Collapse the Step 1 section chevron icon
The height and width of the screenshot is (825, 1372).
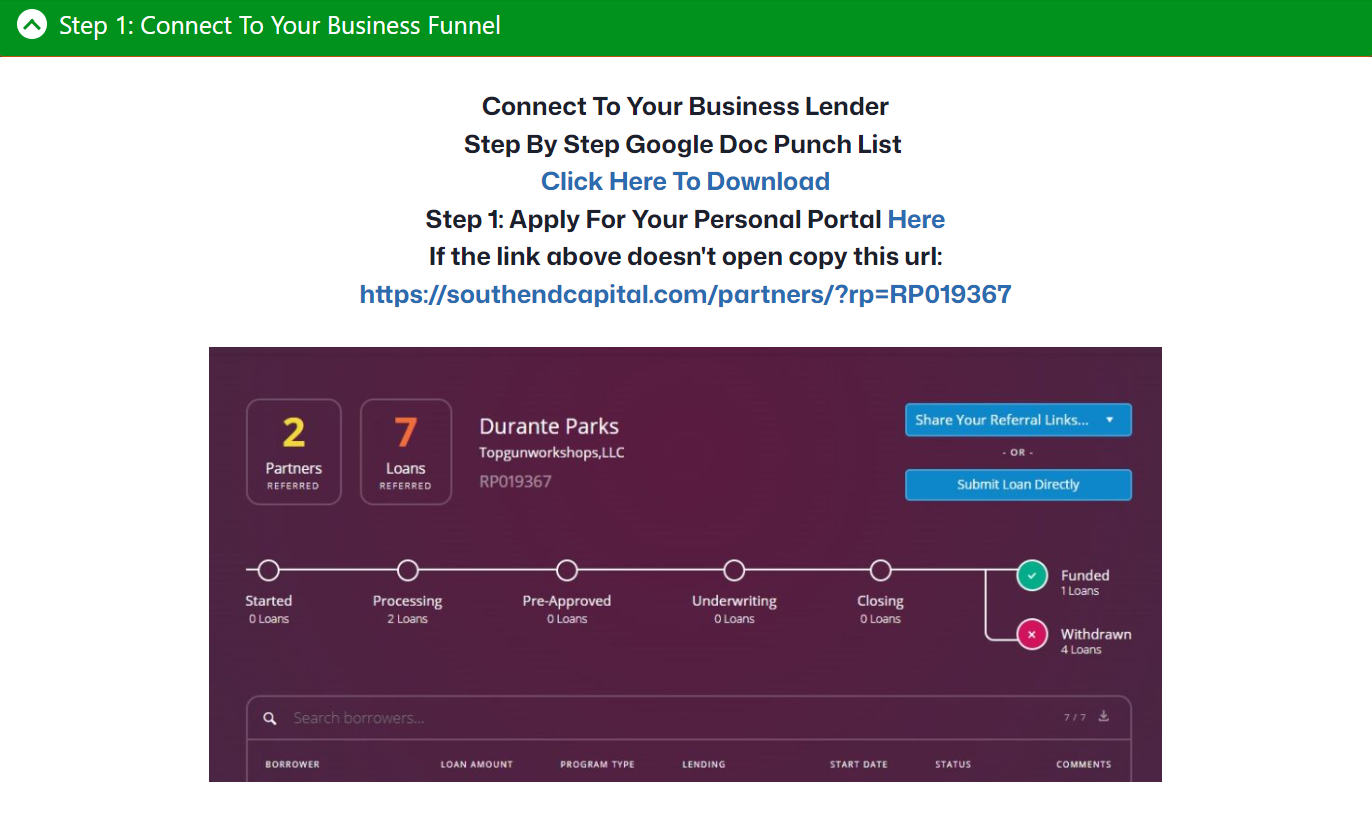32,25
